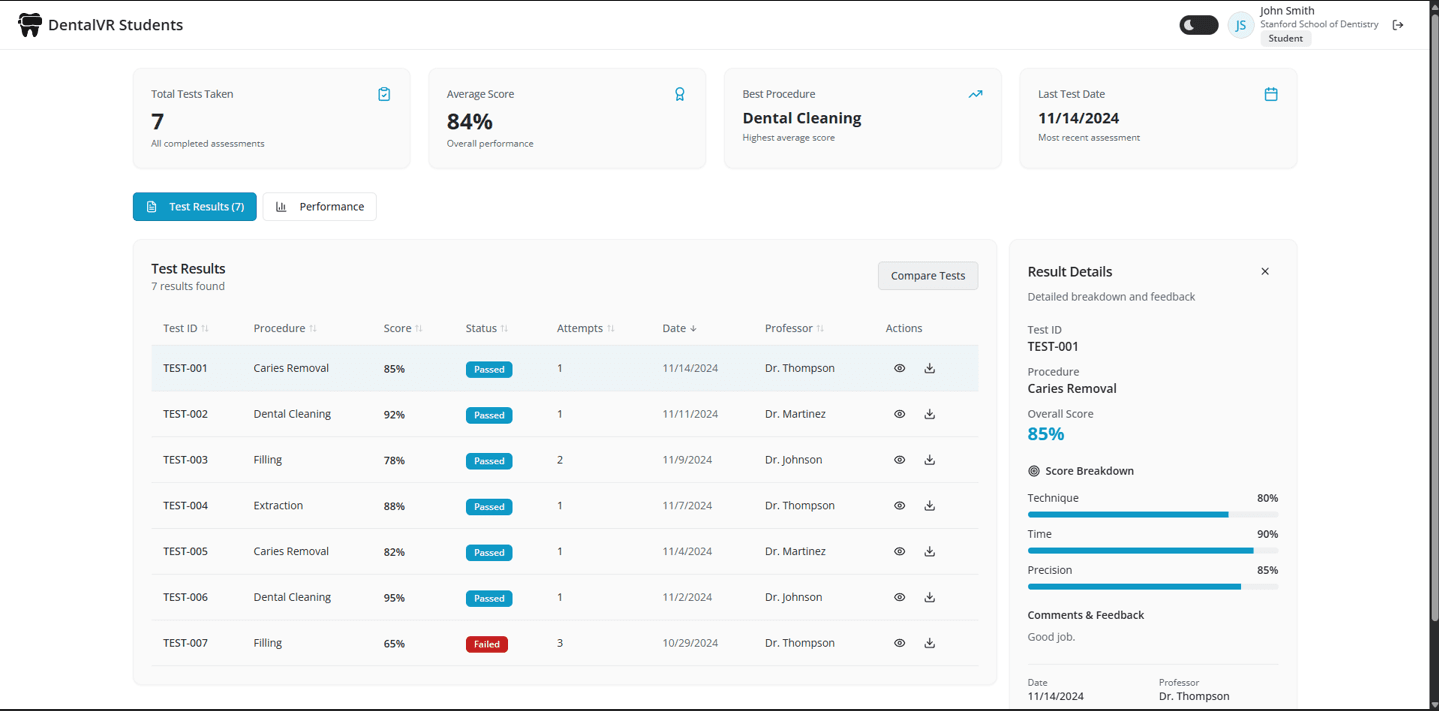
Task: Click Extraction procedure in TEST-004 row
Action: tap(278, 506)
